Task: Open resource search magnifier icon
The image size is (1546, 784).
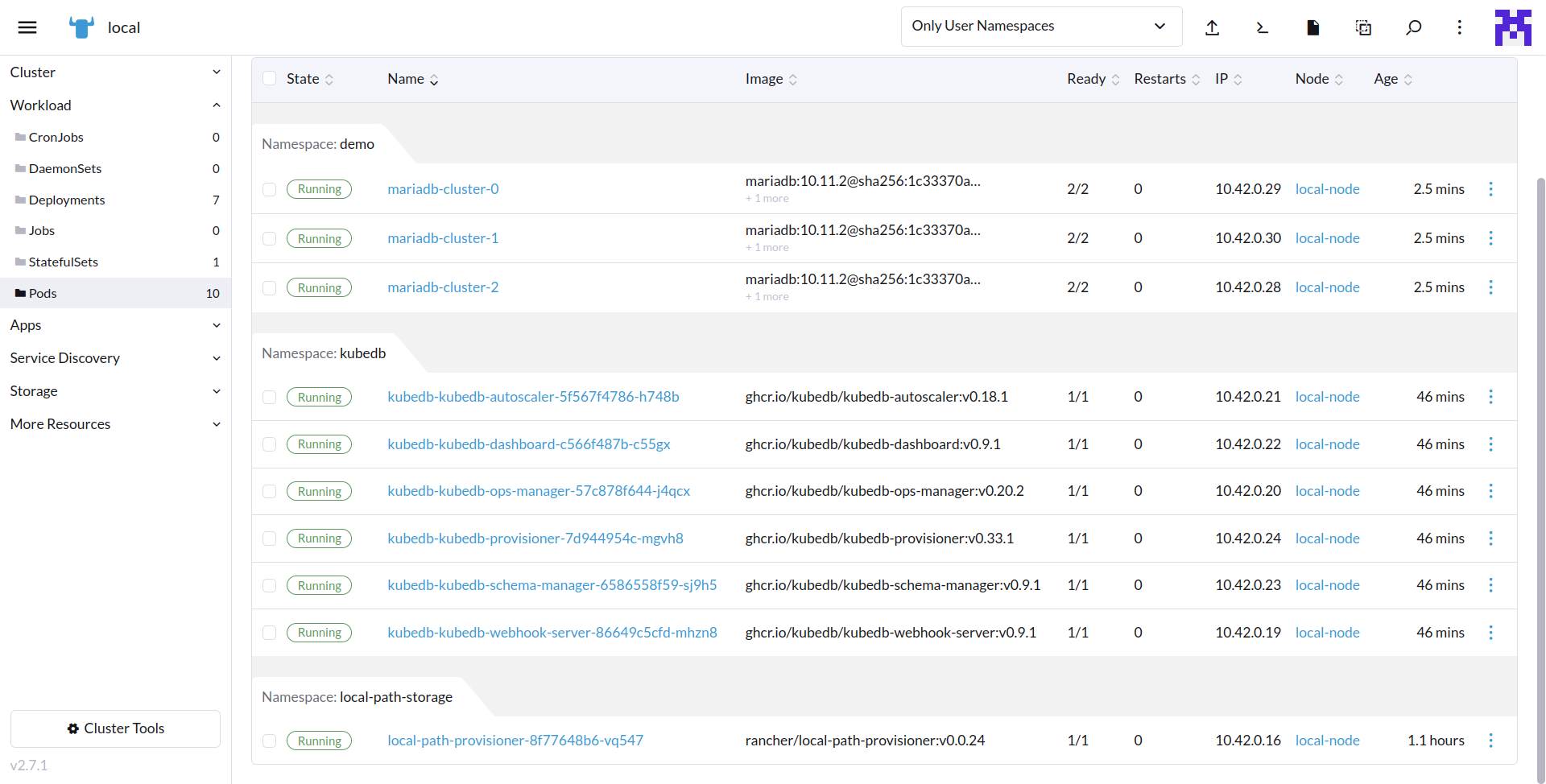Action: (1412, 27)
